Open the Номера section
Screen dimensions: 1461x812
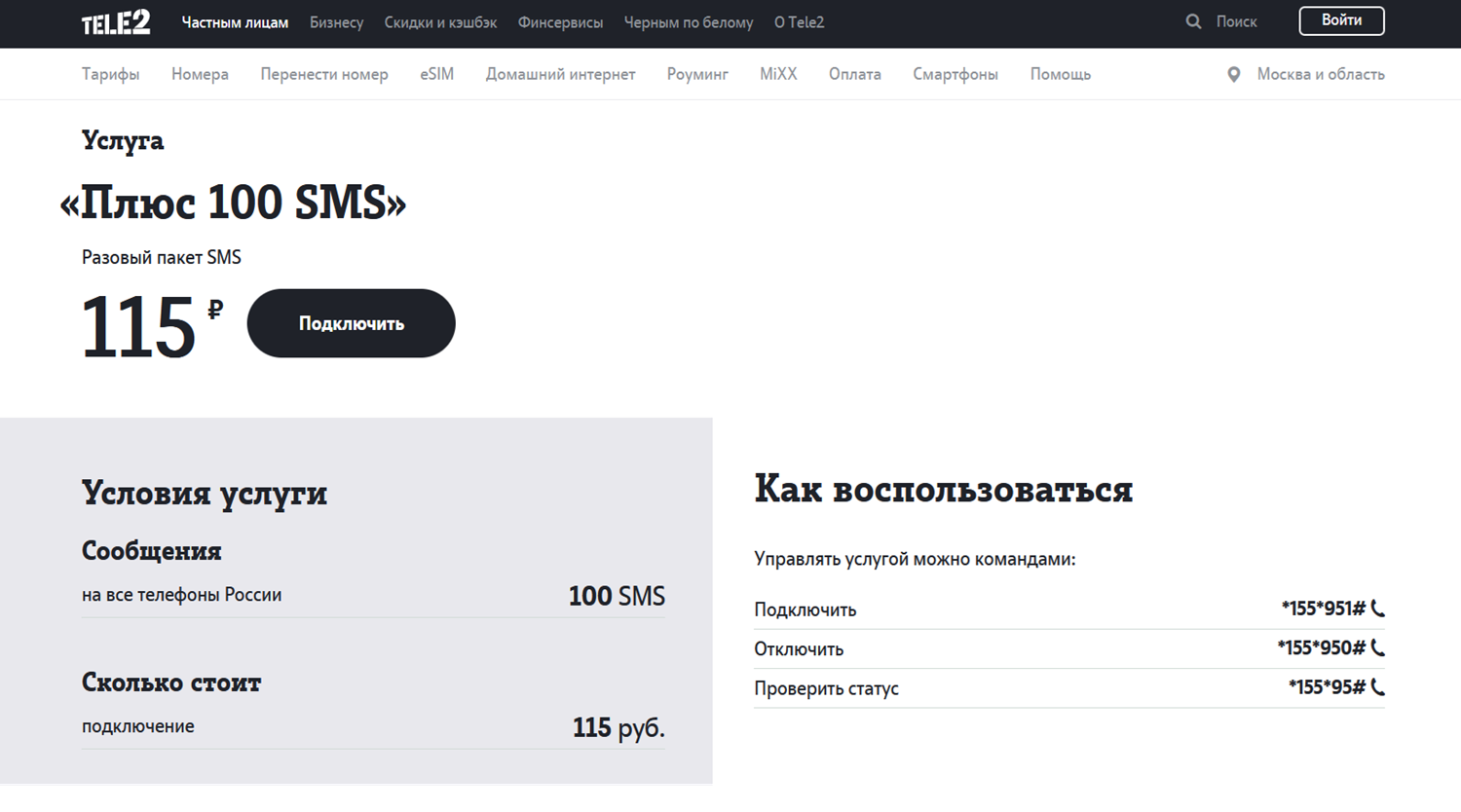pos(200,74)
